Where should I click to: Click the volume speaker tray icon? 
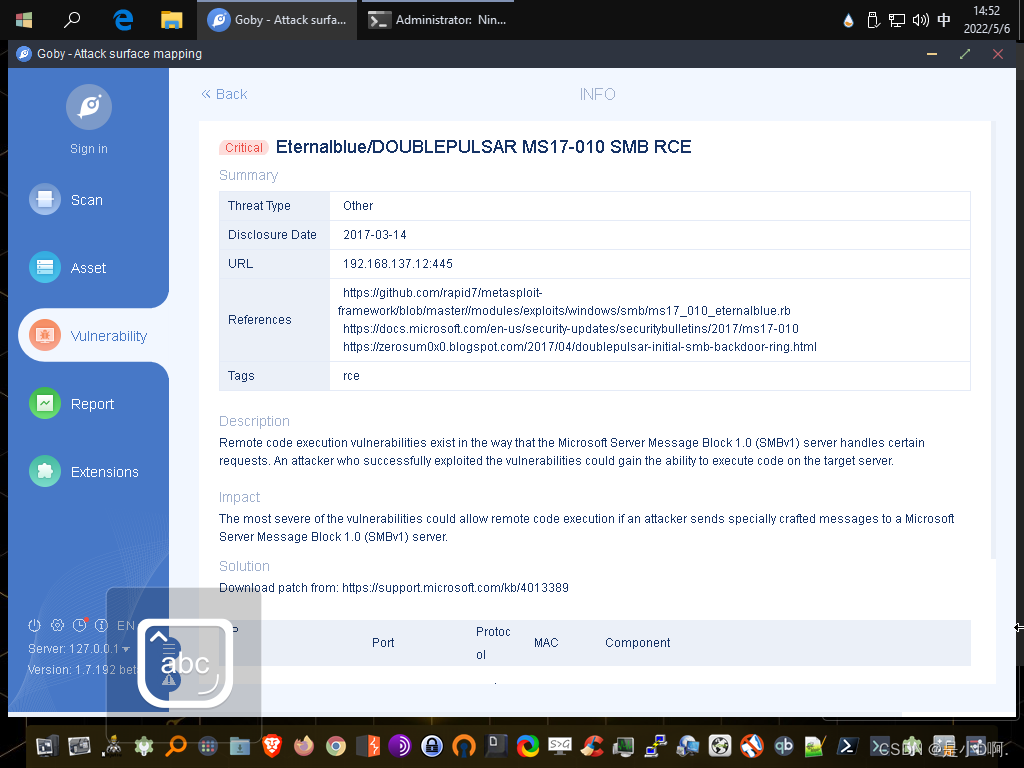tap(921, 20)
